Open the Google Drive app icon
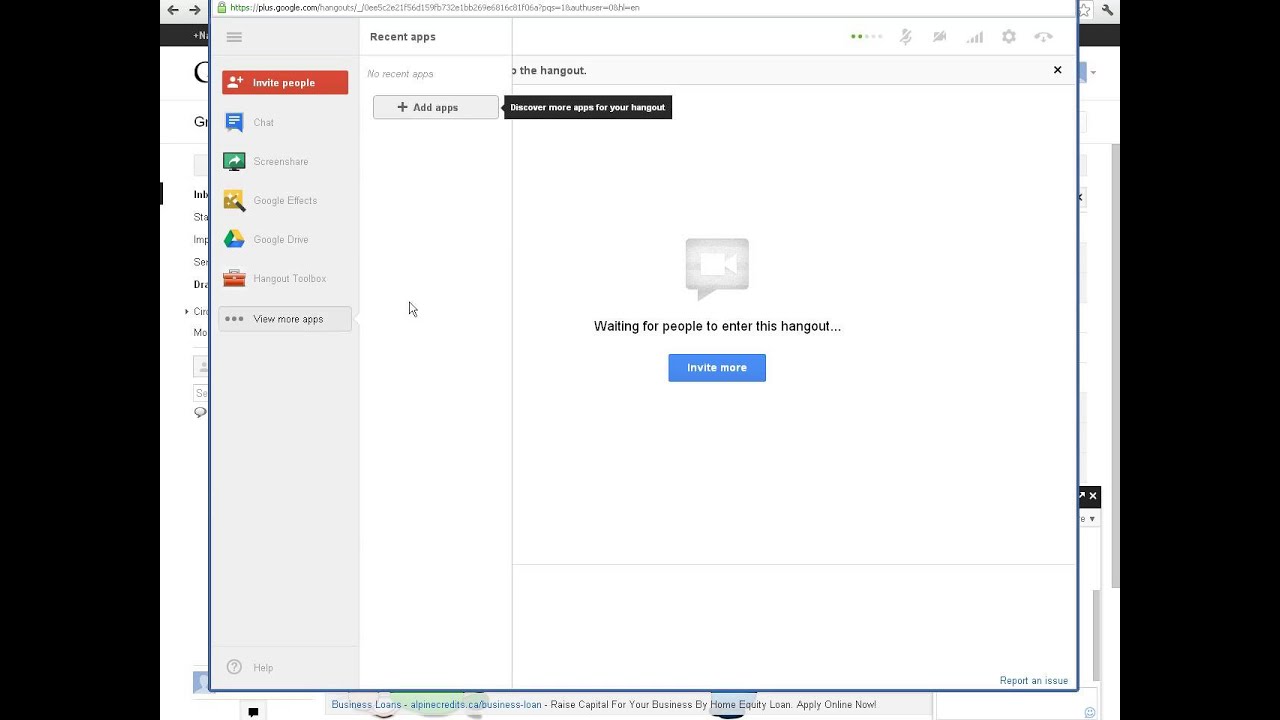 234,239
